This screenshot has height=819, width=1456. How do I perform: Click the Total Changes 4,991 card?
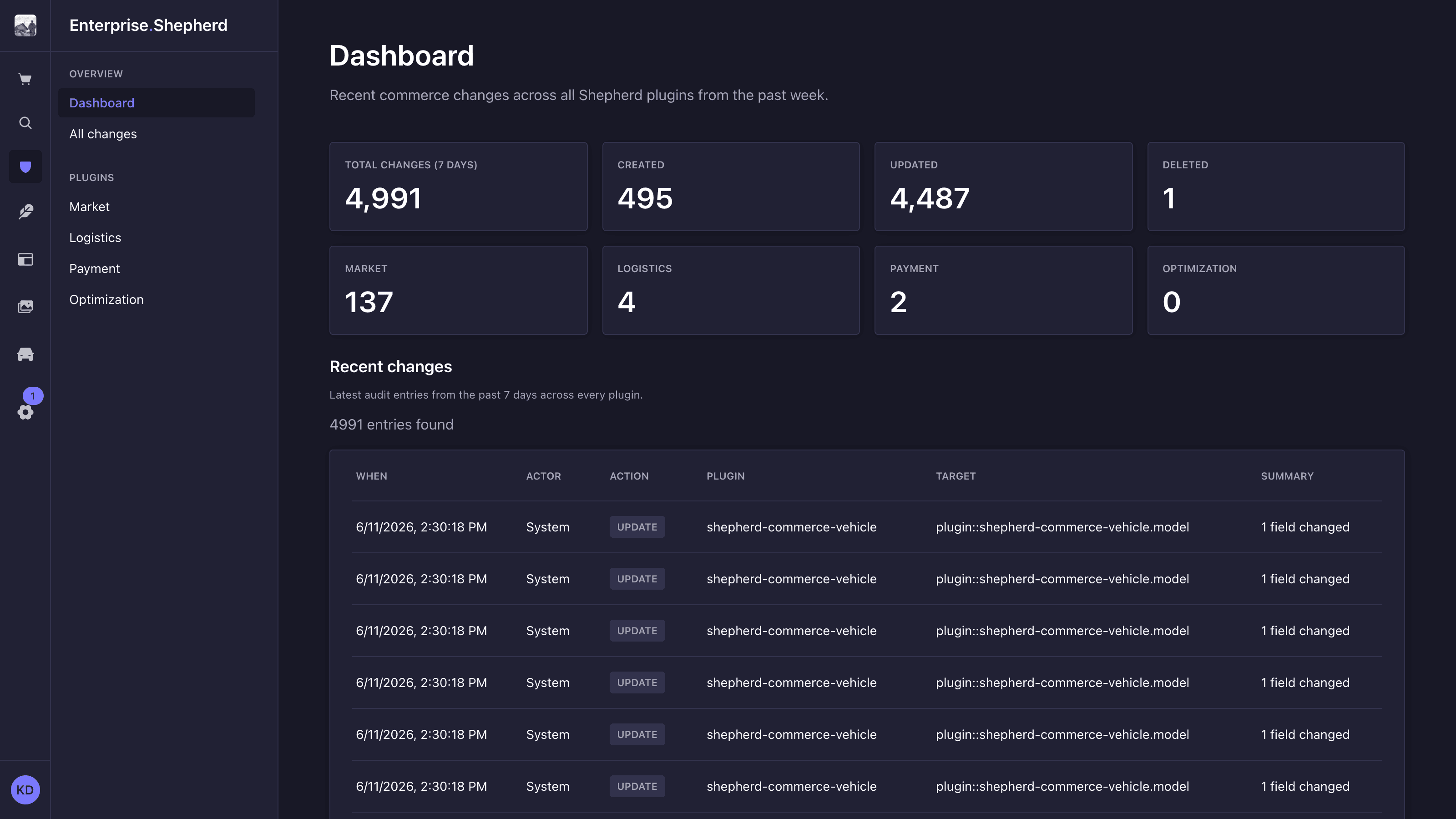click(x=458, y=187)
